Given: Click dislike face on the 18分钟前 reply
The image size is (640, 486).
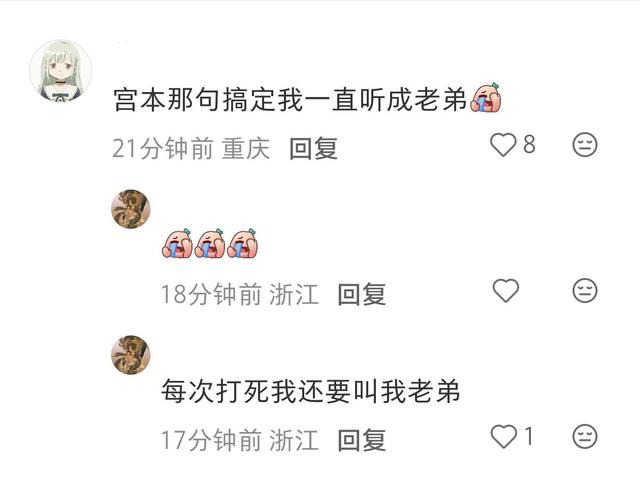Looking at the screenshot, I should tap(585, 291).
